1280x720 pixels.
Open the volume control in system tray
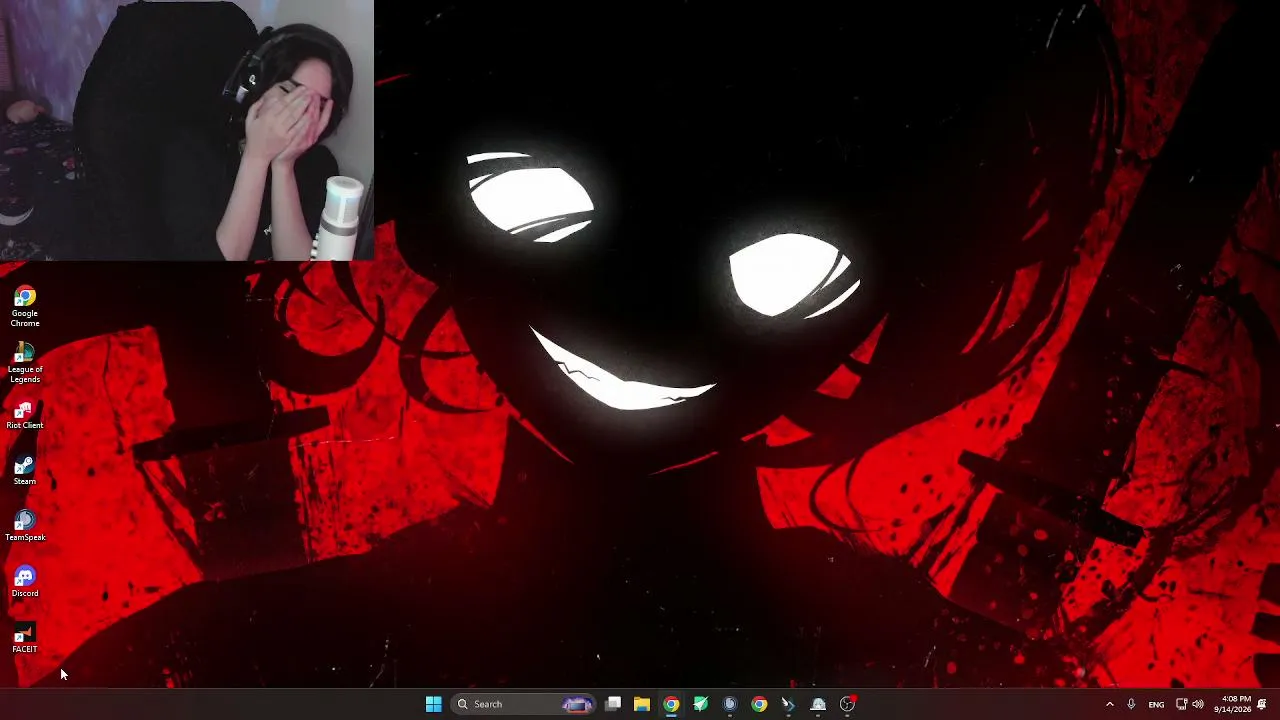[x=1198, y=704]
